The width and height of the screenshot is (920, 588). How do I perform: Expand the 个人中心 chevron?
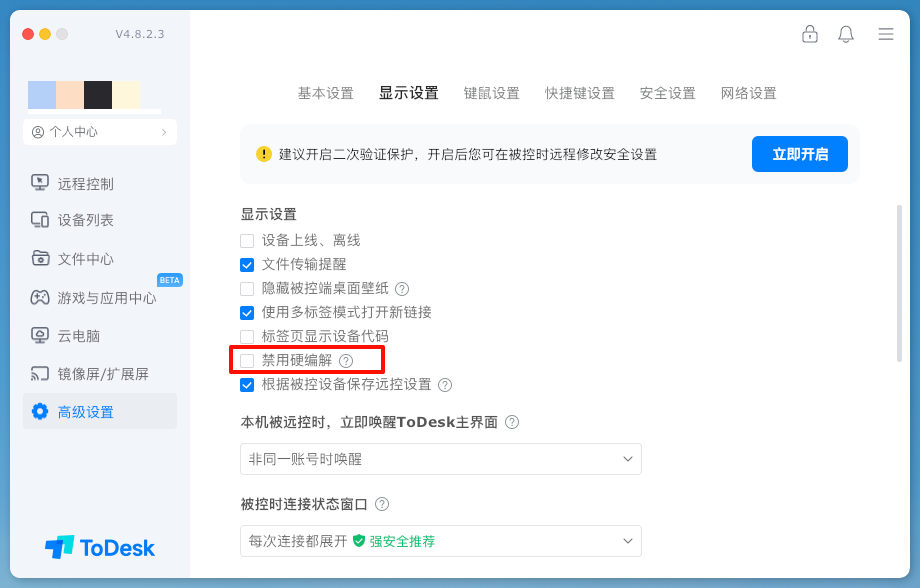coord(164,132)
